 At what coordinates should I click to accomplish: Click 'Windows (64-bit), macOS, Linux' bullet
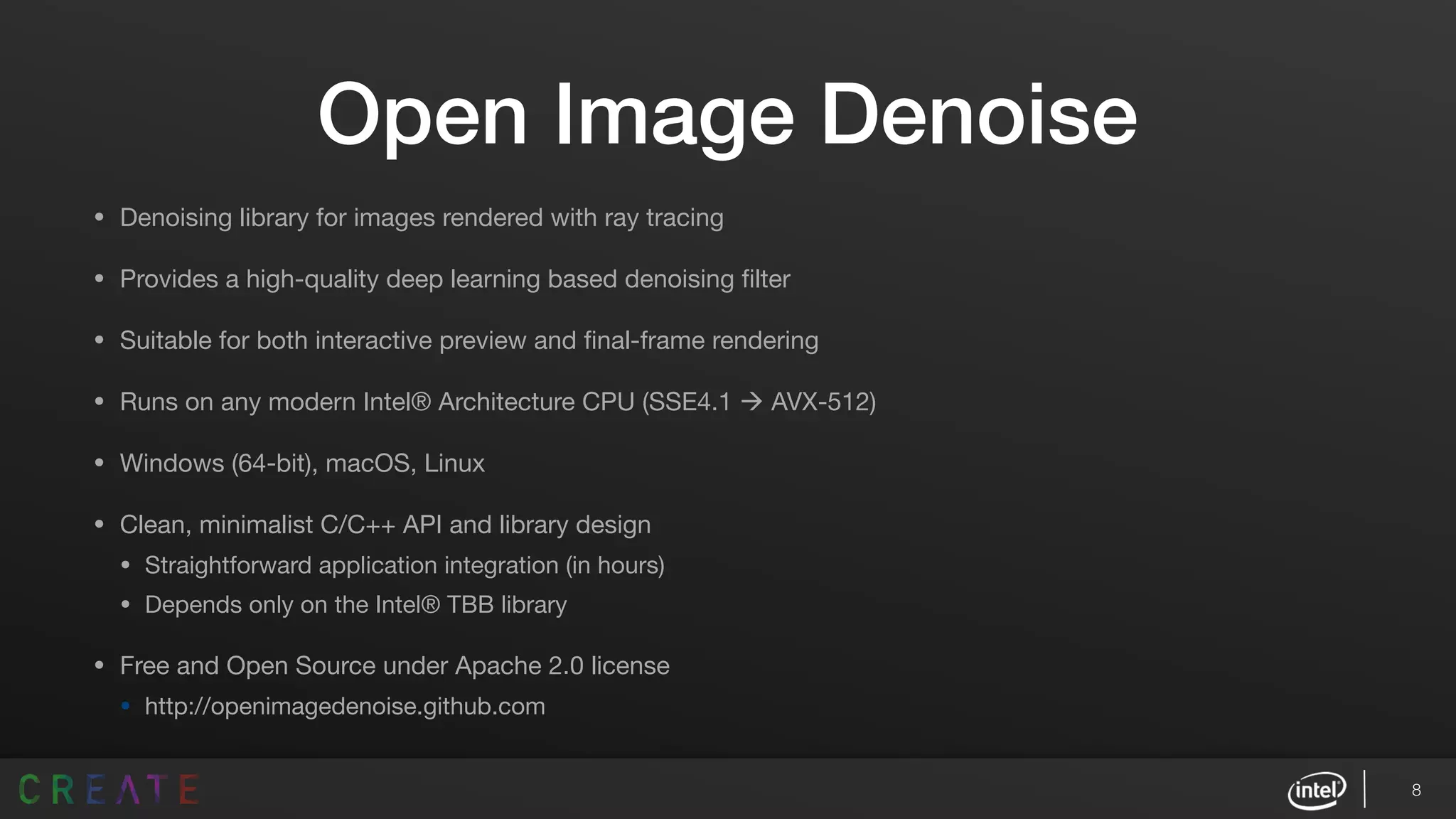pos(302,464)
